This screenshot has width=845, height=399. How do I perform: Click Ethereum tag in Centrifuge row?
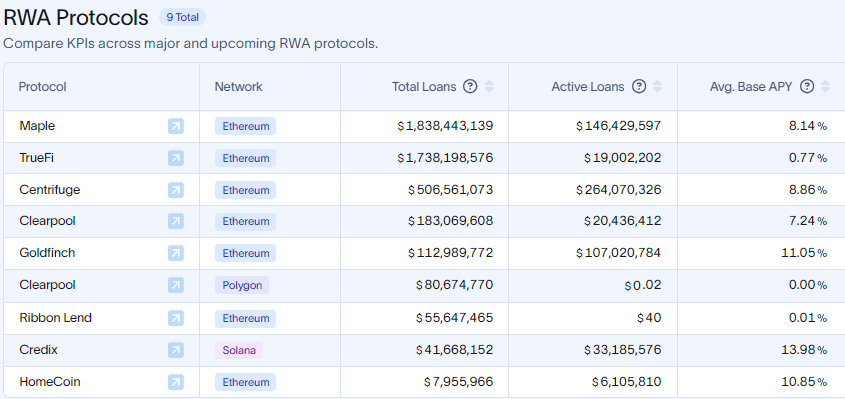pyautogui.click(x=245, y=190)
